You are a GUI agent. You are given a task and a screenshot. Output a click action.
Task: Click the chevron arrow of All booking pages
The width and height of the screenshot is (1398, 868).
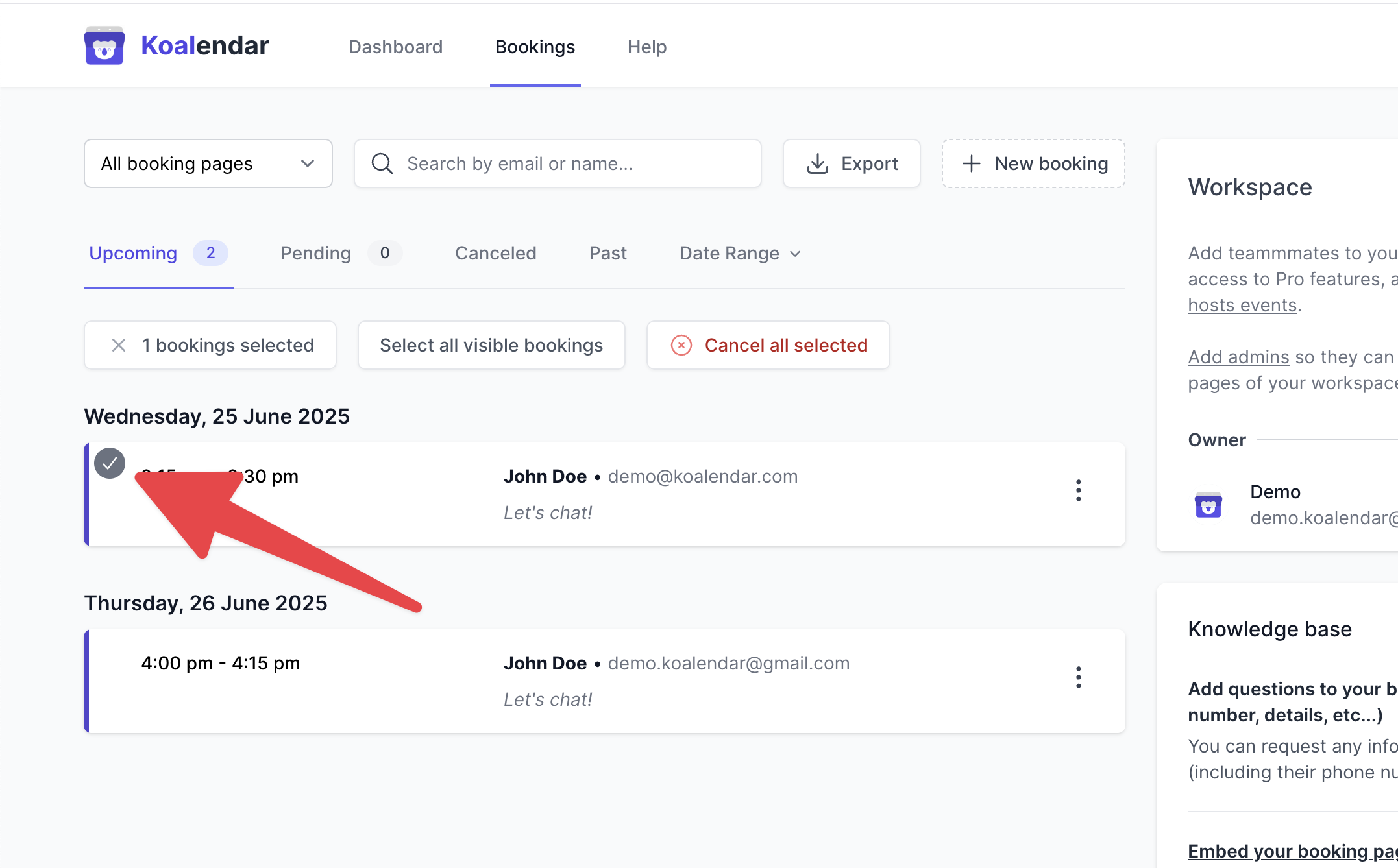(x=308, y=163)
